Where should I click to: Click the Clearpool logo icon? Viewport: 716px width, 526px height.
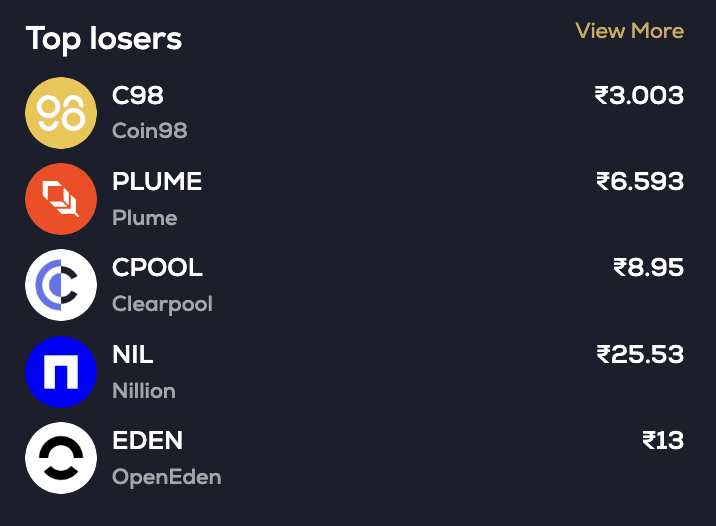click(x=60, y=285)
